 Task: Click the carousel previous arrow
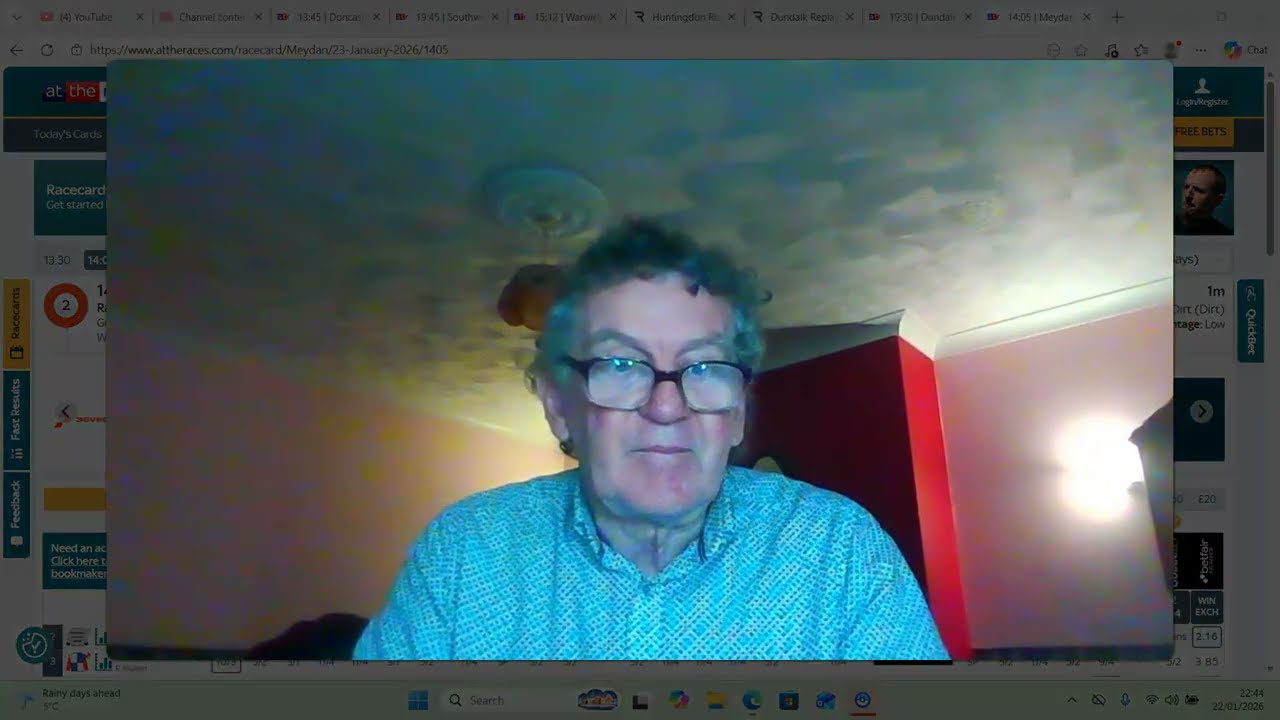click(x=65, y=411)
